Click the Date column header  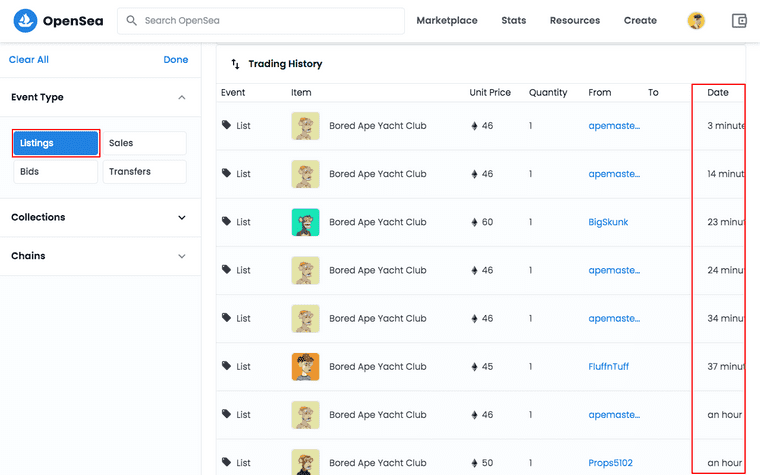[x=718, y=93]
